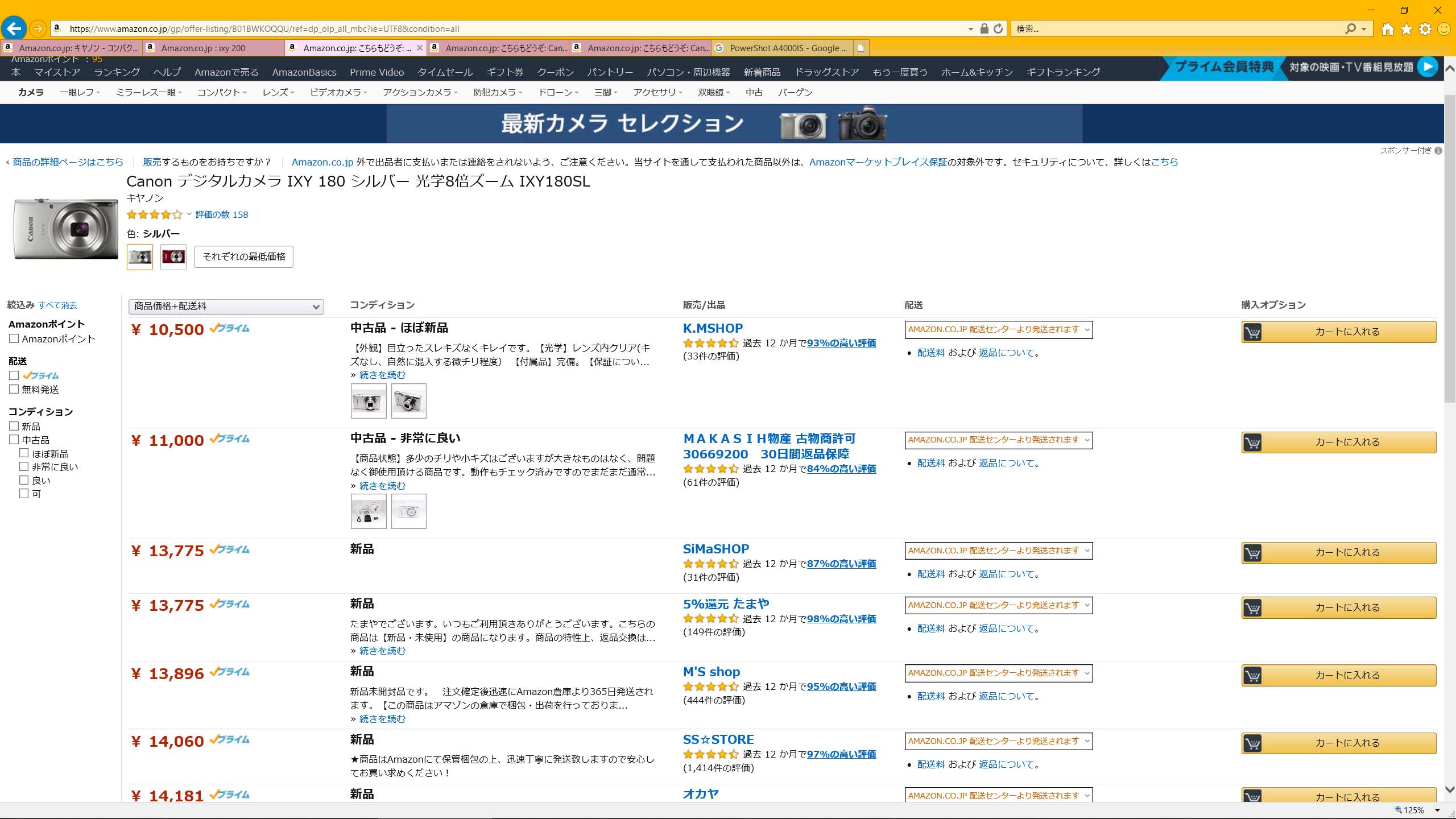Open the タイムセール nav menu item
This screenshot has width=1456, height=819.
445,72
